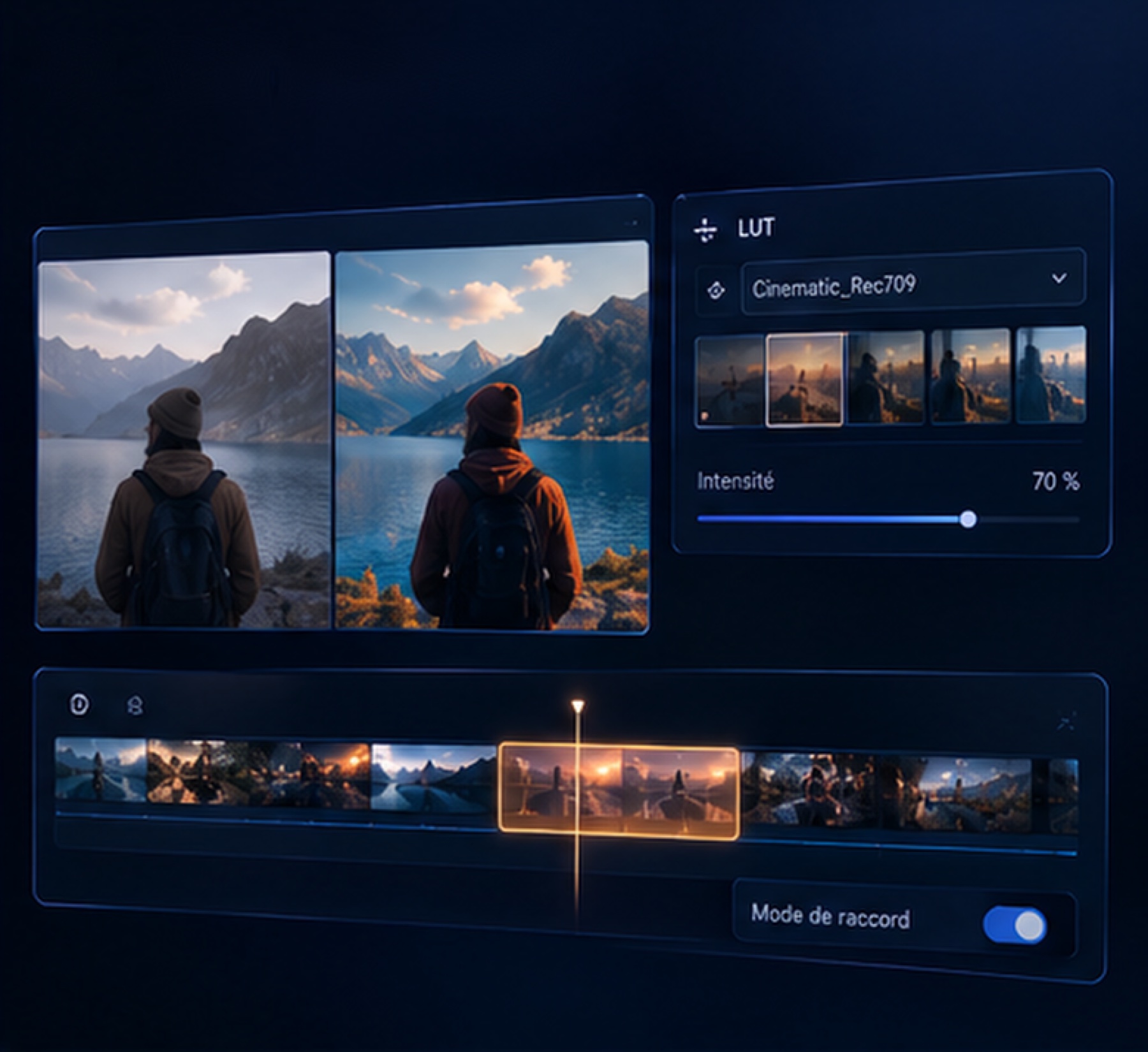Viewport: 1148px width, 1052px height.
Task: Select the highlighted second LUT preset thumbnail
Action: coord(804,379)
